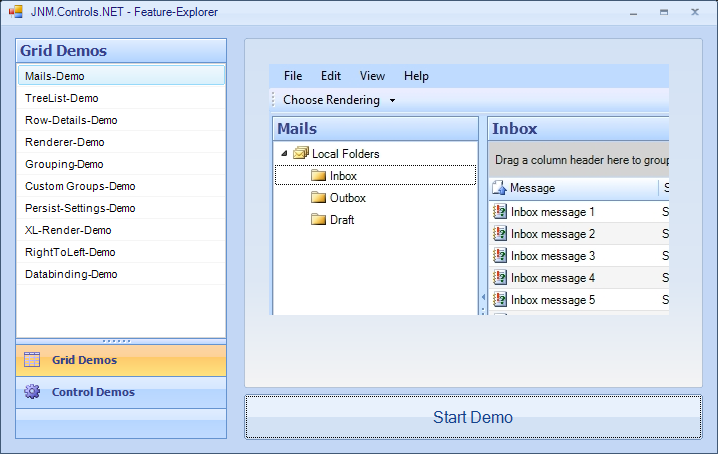Click the Outbox folder icon
Screen dimensions: 718x454
319,198
